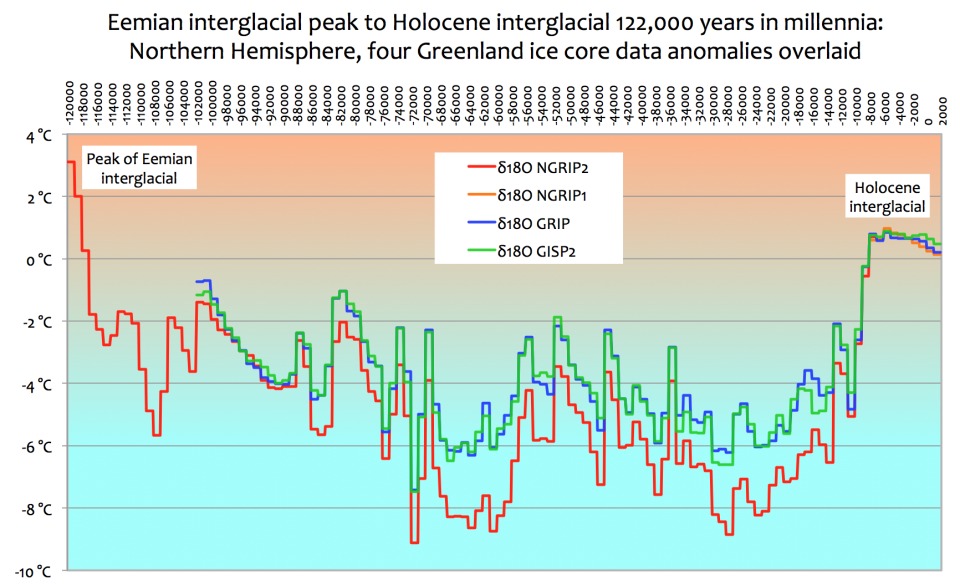Click the -120000 x-axis year label
960x585 pixels.
coord(71,104)
